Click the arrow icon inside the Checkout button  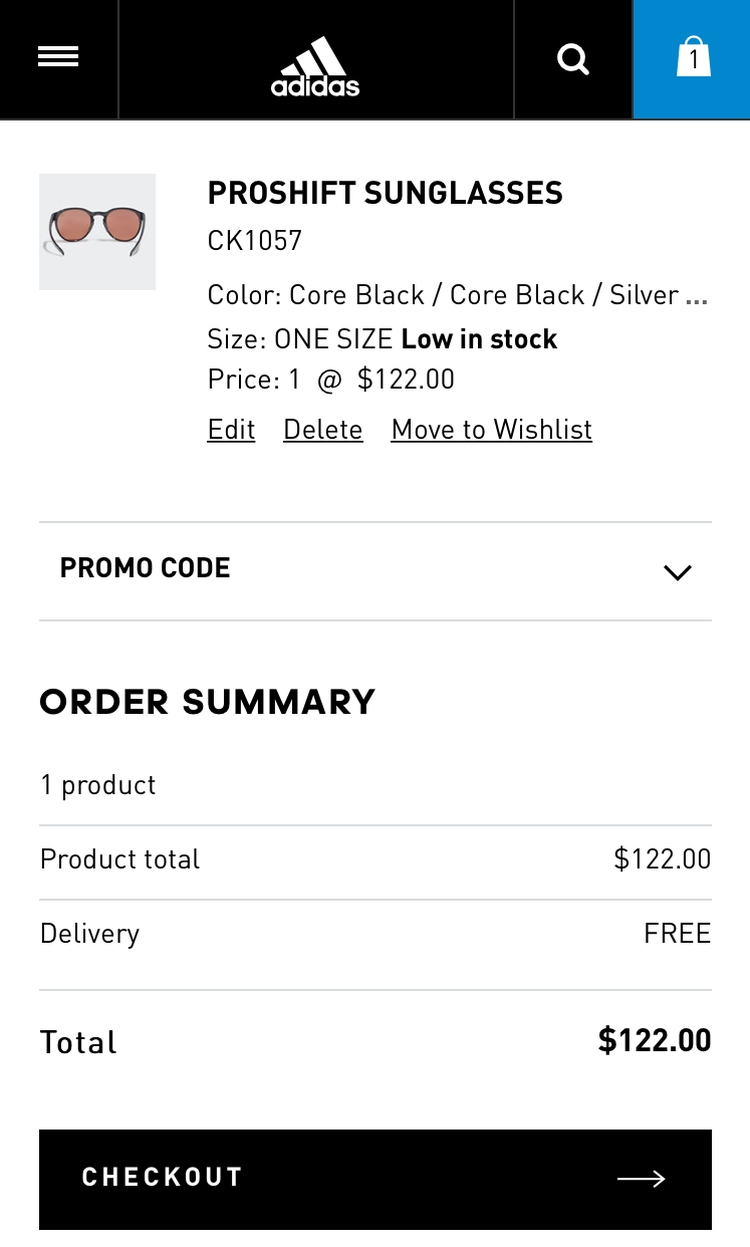click(x=641, y=1179)
